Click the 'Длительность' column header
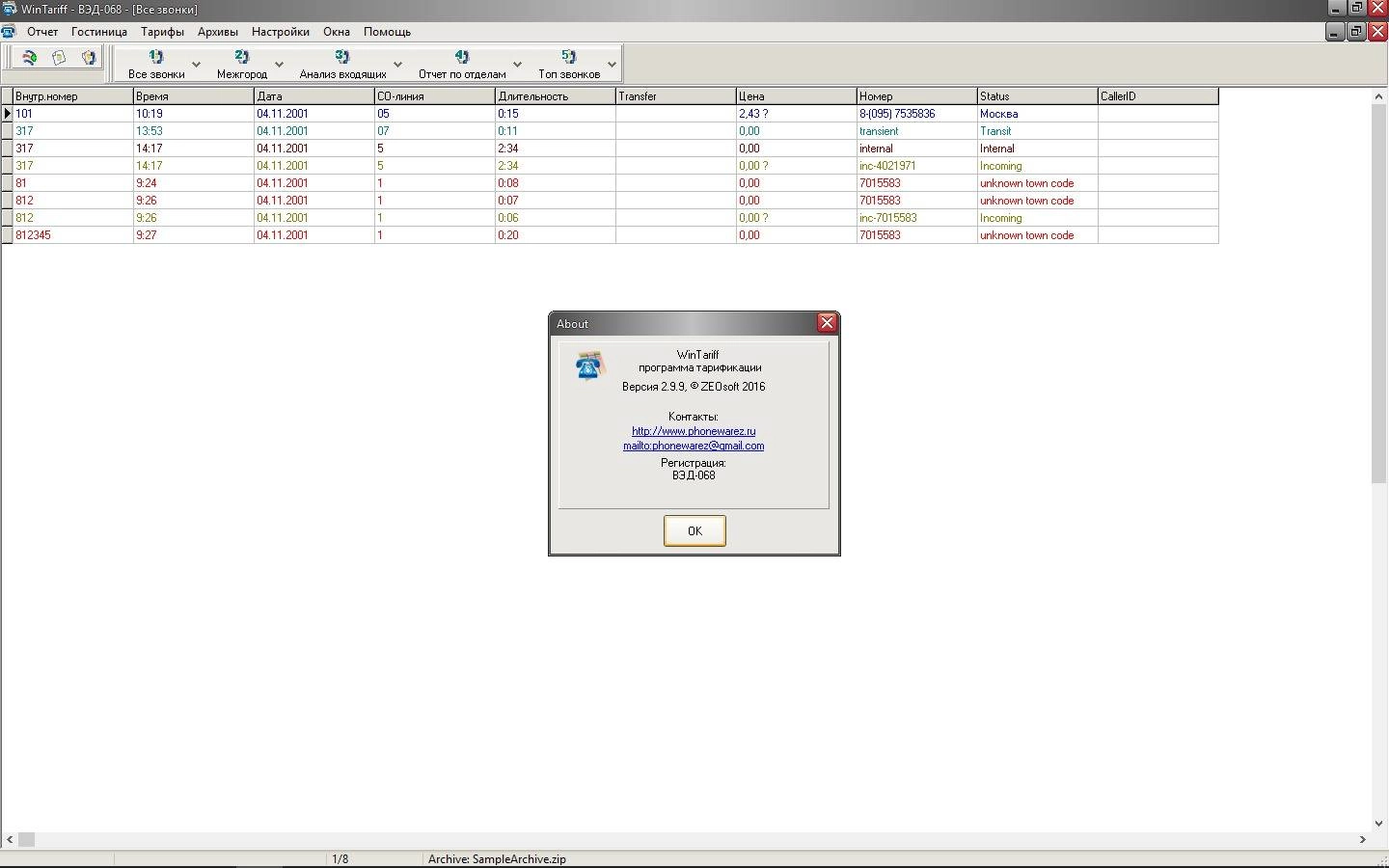Image resolution: width=1389 pixels, height=868 pixels. coord(555,96)
